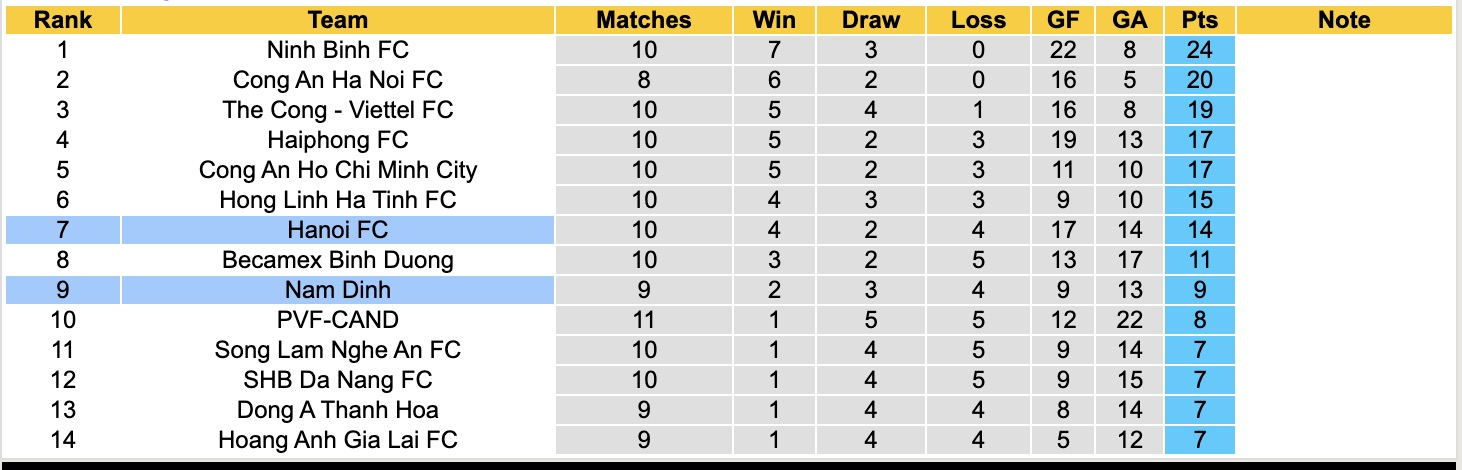Click the highlighted Nam Dinh team

click(x=338, y=290)
